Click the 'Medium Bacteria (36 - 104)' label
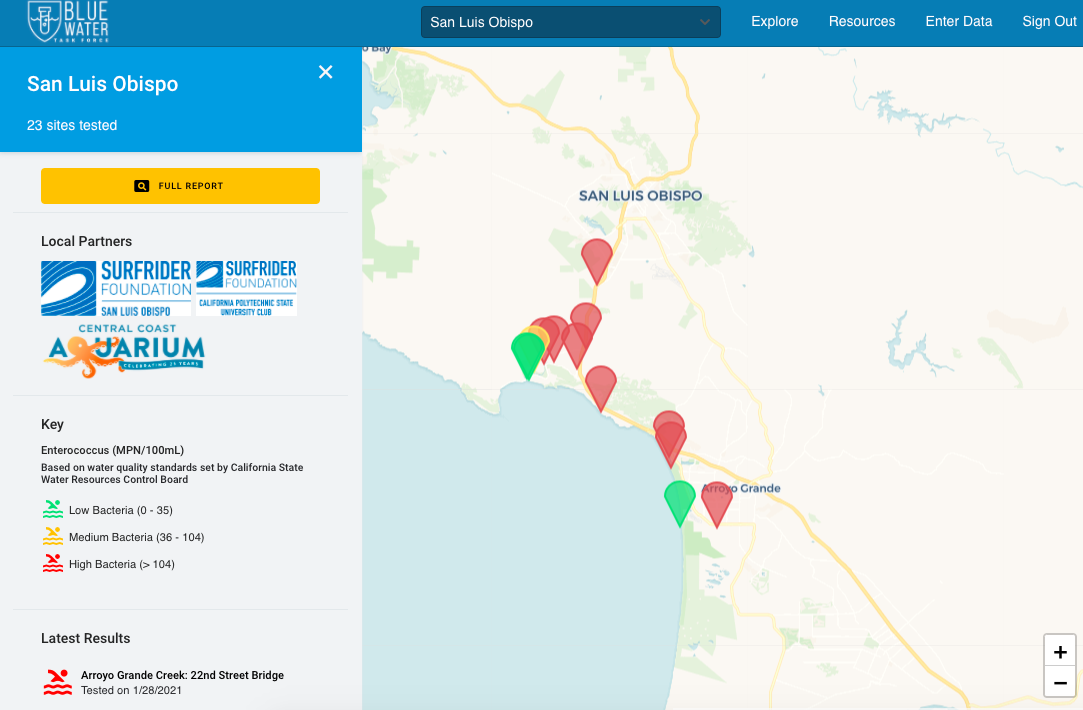Viewport: 1083px width, 710px height. click(x=137, y=537)
